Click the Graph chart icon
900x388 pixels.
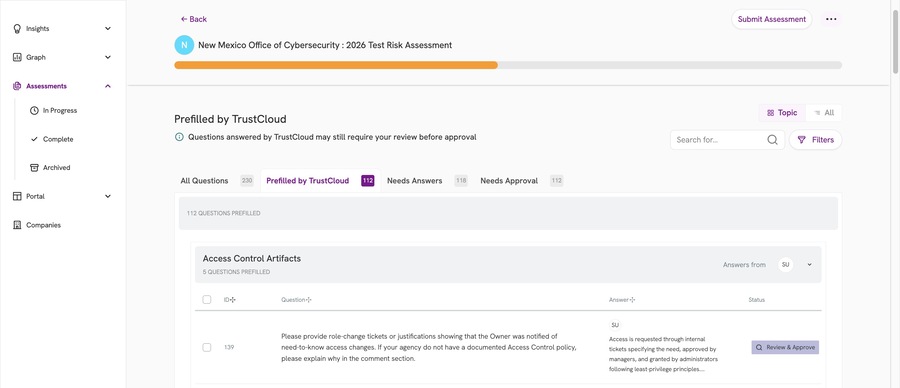[17, 57]
